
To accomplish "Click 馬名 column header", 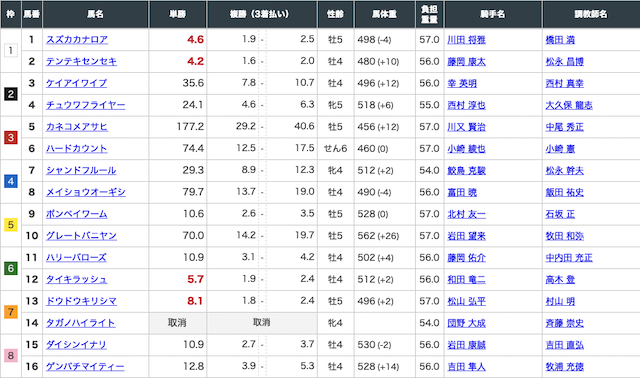I will coord(96,14).
